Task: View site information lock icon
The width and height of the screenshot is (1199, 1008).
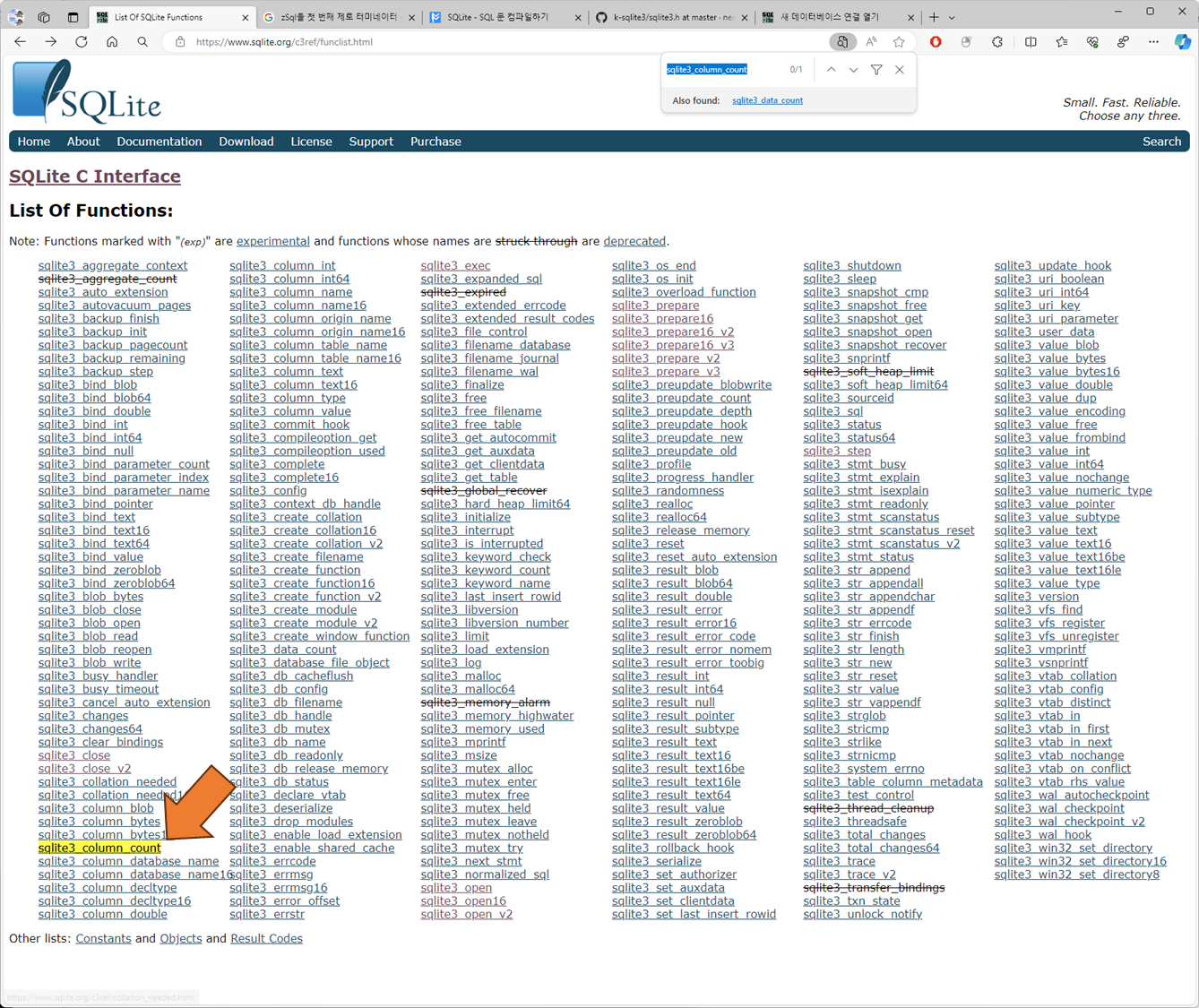Action: tap(180, 42)
